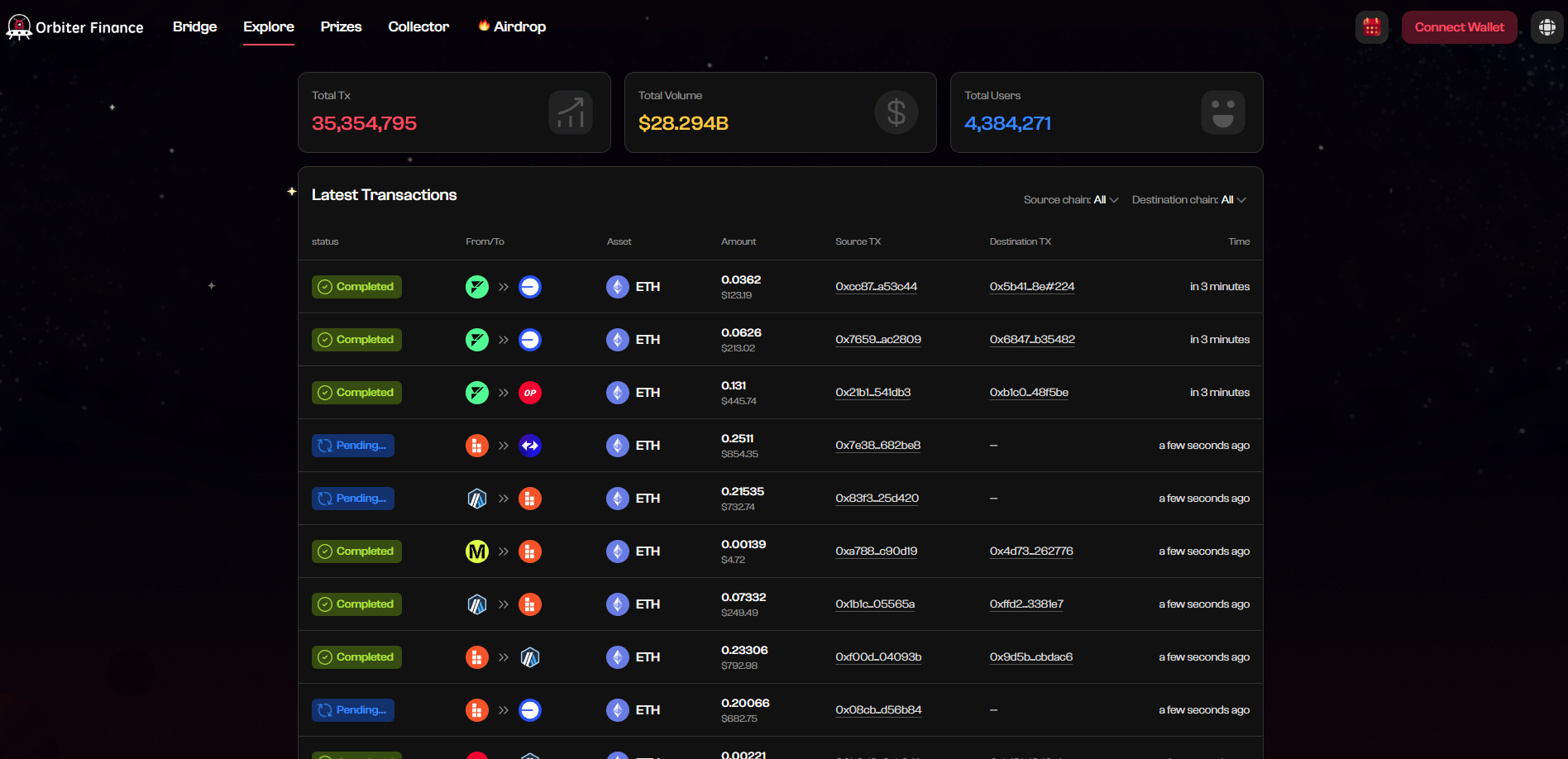Click Pending badge in 0.2511 ETH row

tap(353, 446)
